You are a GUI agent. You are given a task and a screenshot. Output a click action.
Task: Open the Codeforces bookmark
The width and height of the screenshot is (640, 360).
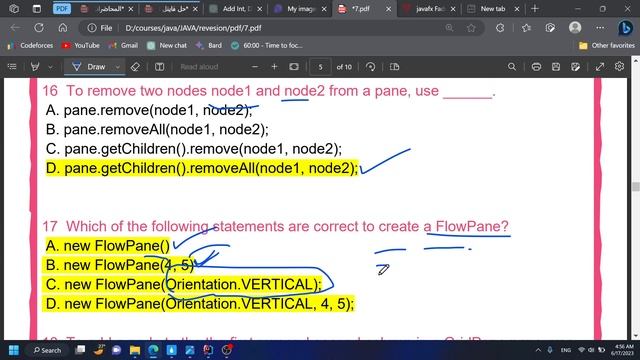(31, 45)
